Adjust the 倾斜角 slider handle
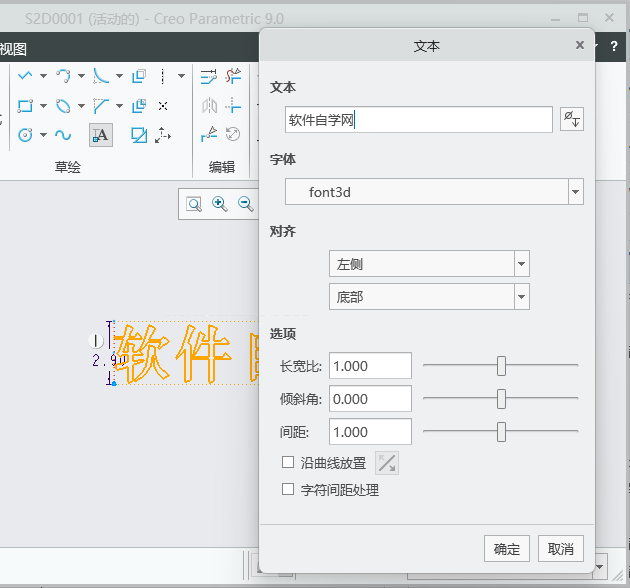 click(x=501, y=399)
